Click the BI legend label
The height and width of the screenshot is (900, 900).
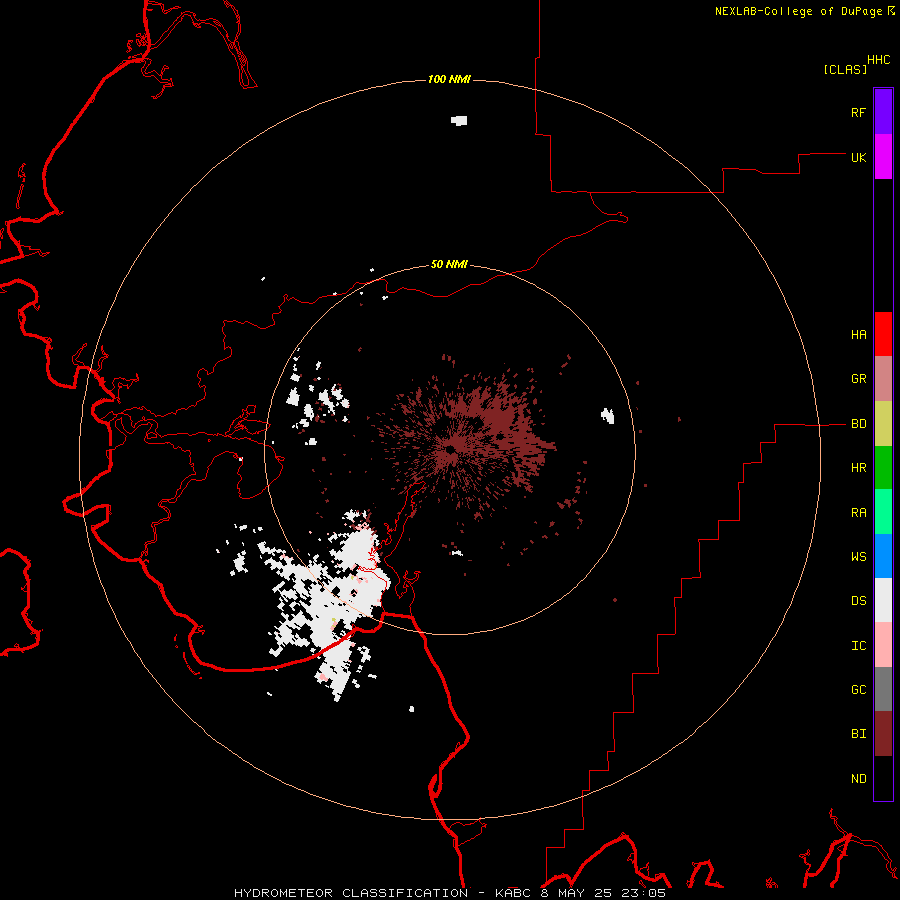pyautogui.click(x=858, y=734)
